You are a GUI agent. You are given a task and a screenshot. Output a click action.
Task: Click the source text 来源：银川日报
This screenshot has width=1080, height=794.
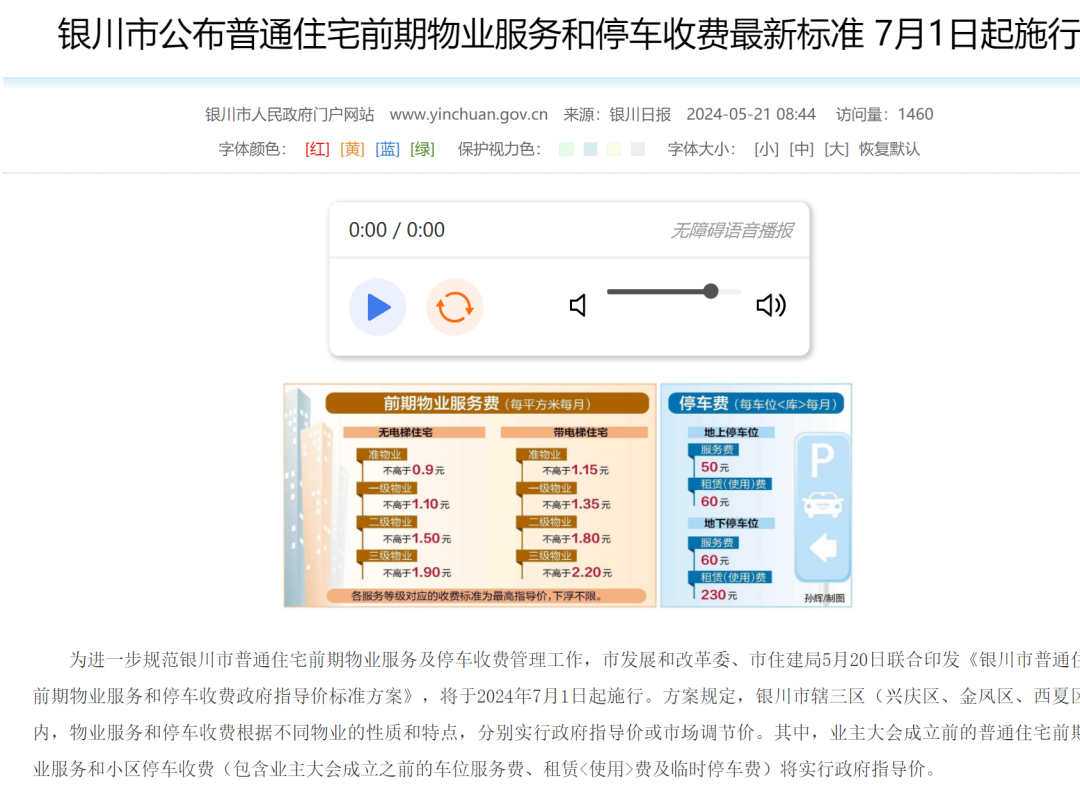click(617, 114)
